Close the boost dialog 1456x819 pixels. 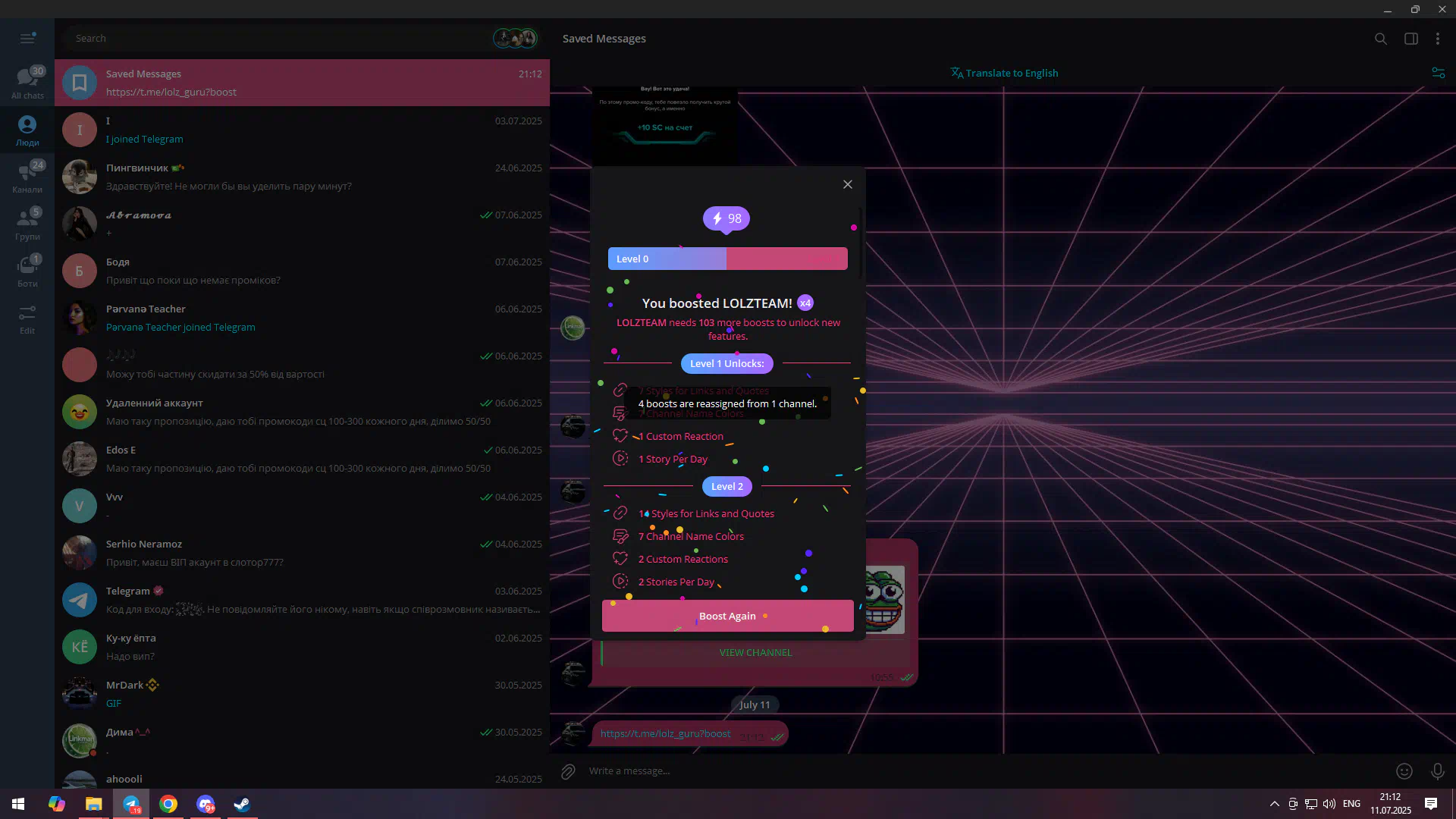coord(848,184)
